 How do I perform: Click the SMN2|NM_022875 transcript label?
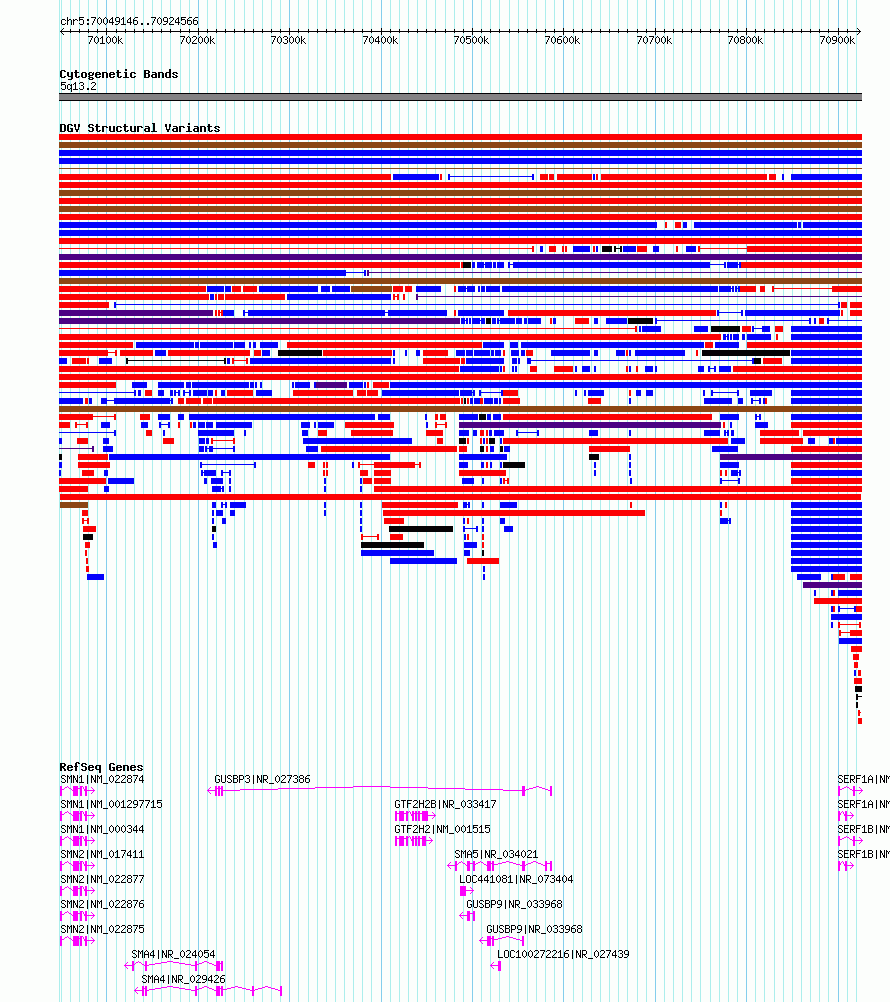pos(102,929)
